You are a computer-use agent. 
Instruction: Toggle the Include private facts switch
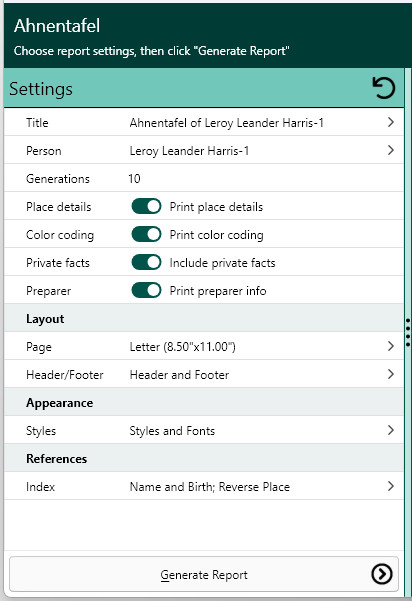[x=146, y=262]
